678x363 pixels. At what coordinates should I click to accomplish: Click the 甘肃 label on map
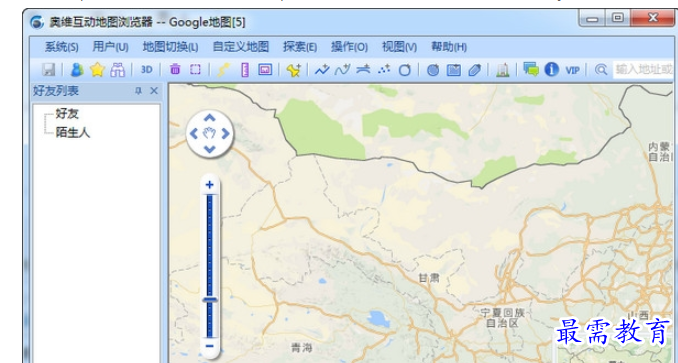[429, 278]
